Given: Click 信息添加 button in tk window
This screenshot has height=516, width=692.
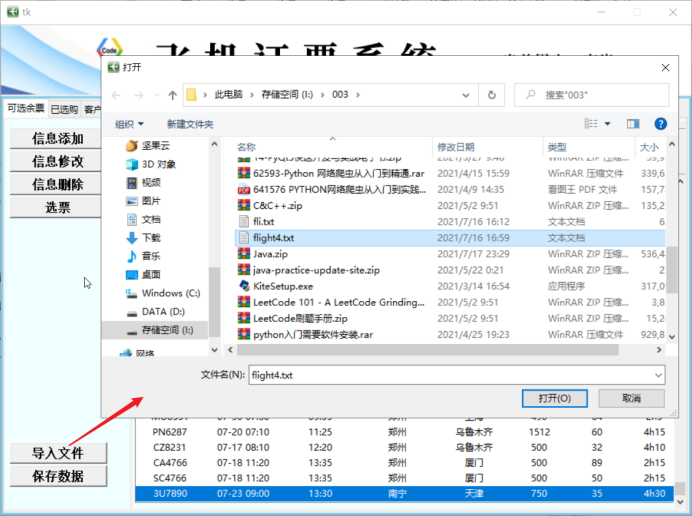Looking at the screenshot, I should [x=57, y=139].
